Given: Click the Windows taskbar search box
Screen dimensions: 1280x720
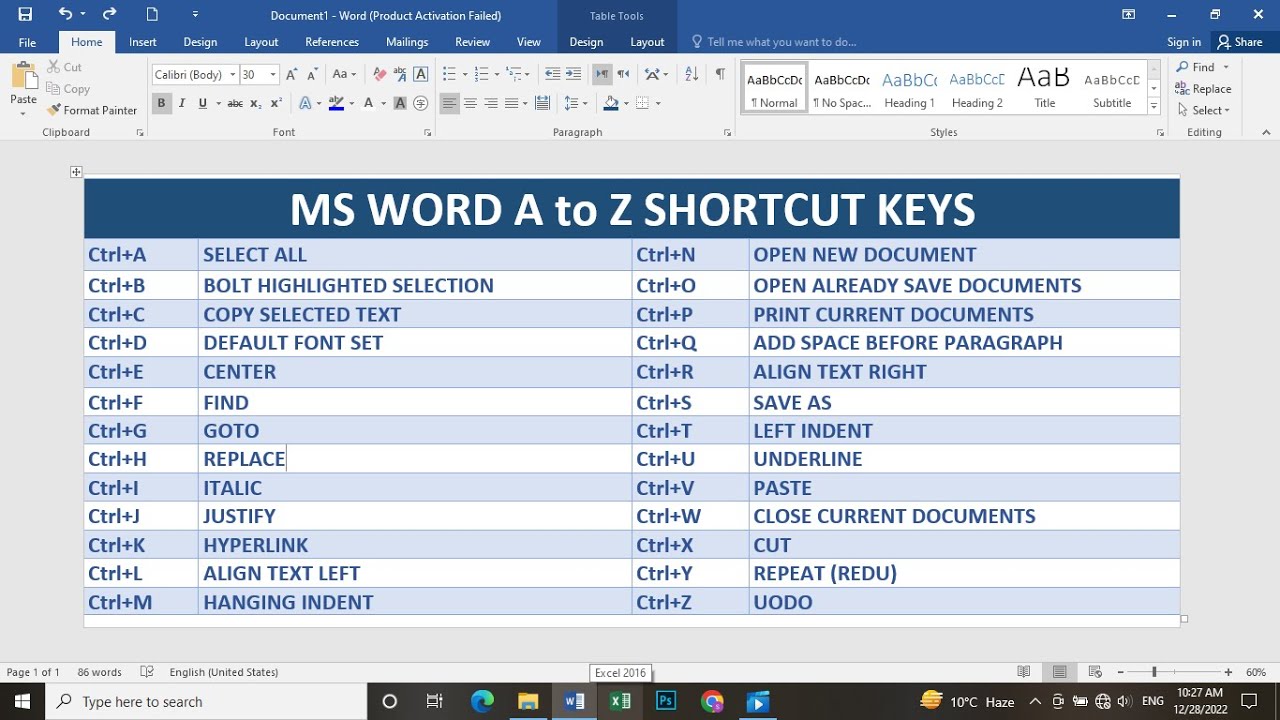Looking at the screenshot, I should click(207, 701).
